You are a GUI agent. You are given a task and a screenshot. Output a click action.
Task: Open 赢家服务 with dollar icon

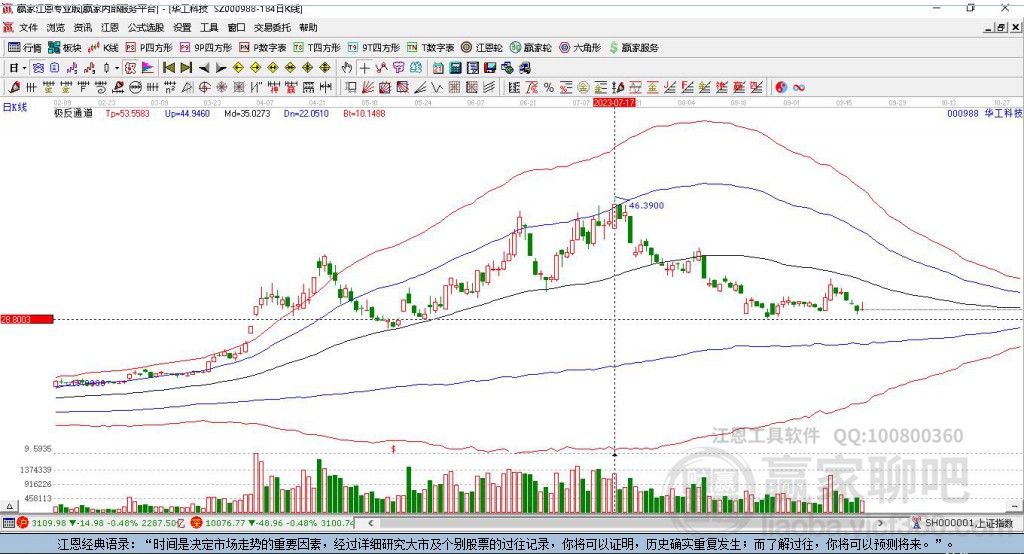[633, 48]
